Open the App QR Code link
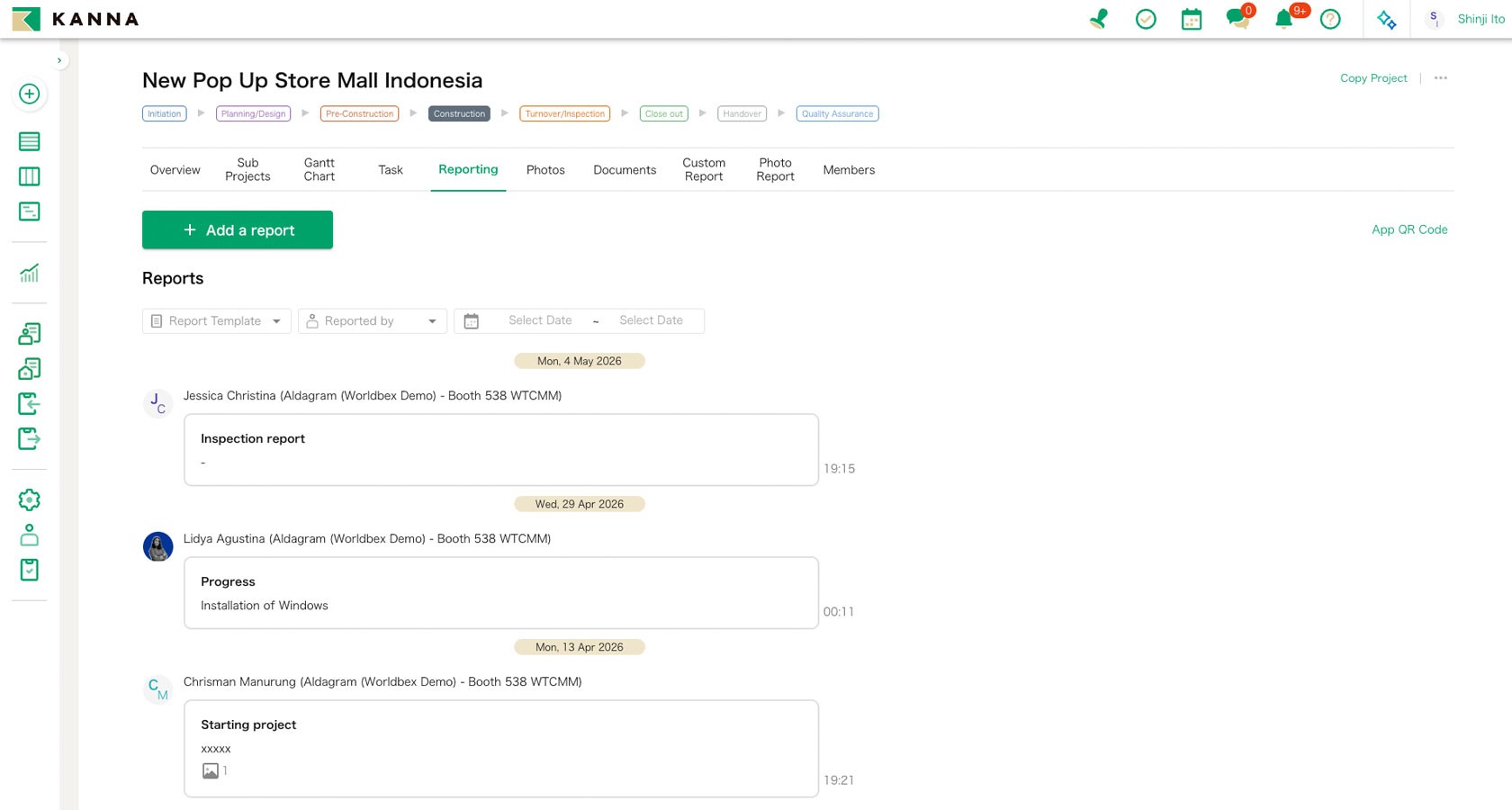Screen dimensions: 1512x810 point(1409,229)
